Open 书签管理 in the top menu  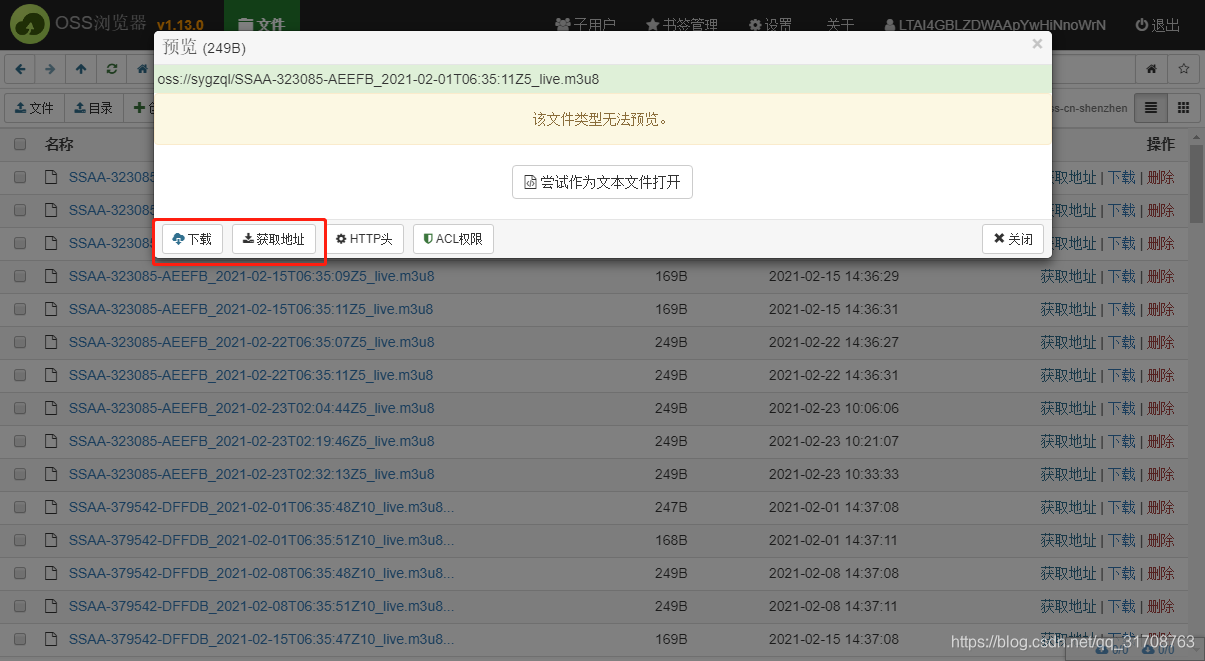(x=681, y=23)
